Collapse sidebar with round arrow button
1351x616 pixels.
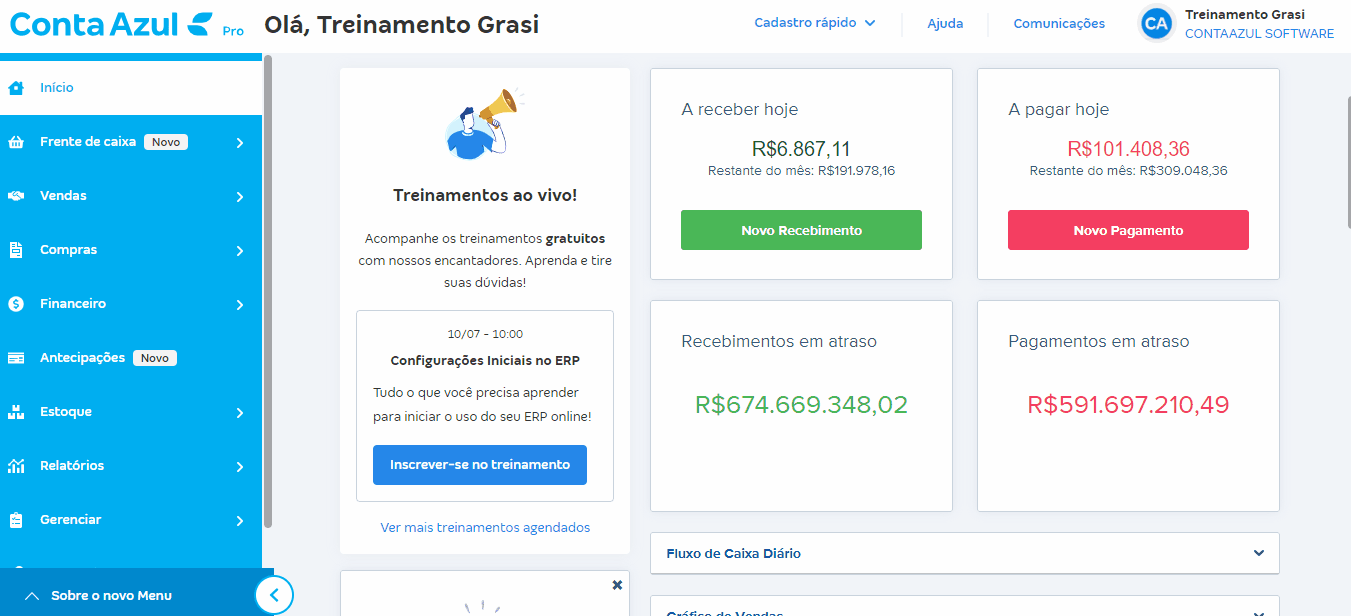point(274,595)
